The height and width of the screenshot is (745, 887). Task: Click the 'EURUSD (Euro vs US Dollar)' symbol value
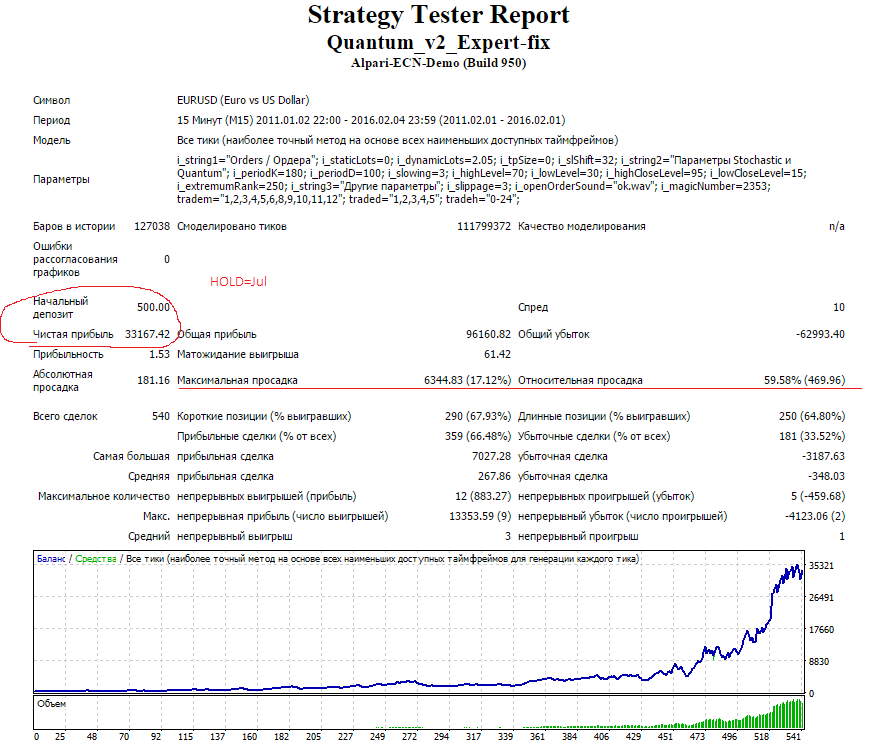pos(243,100)
